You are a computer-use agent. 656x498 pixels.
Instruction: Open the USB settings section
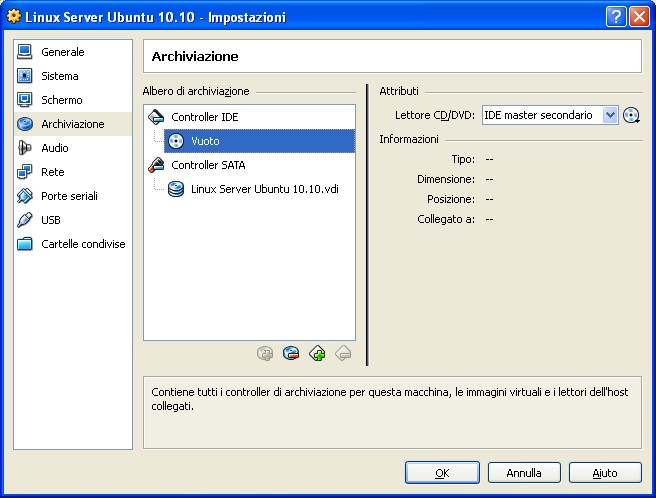[51, 220]
